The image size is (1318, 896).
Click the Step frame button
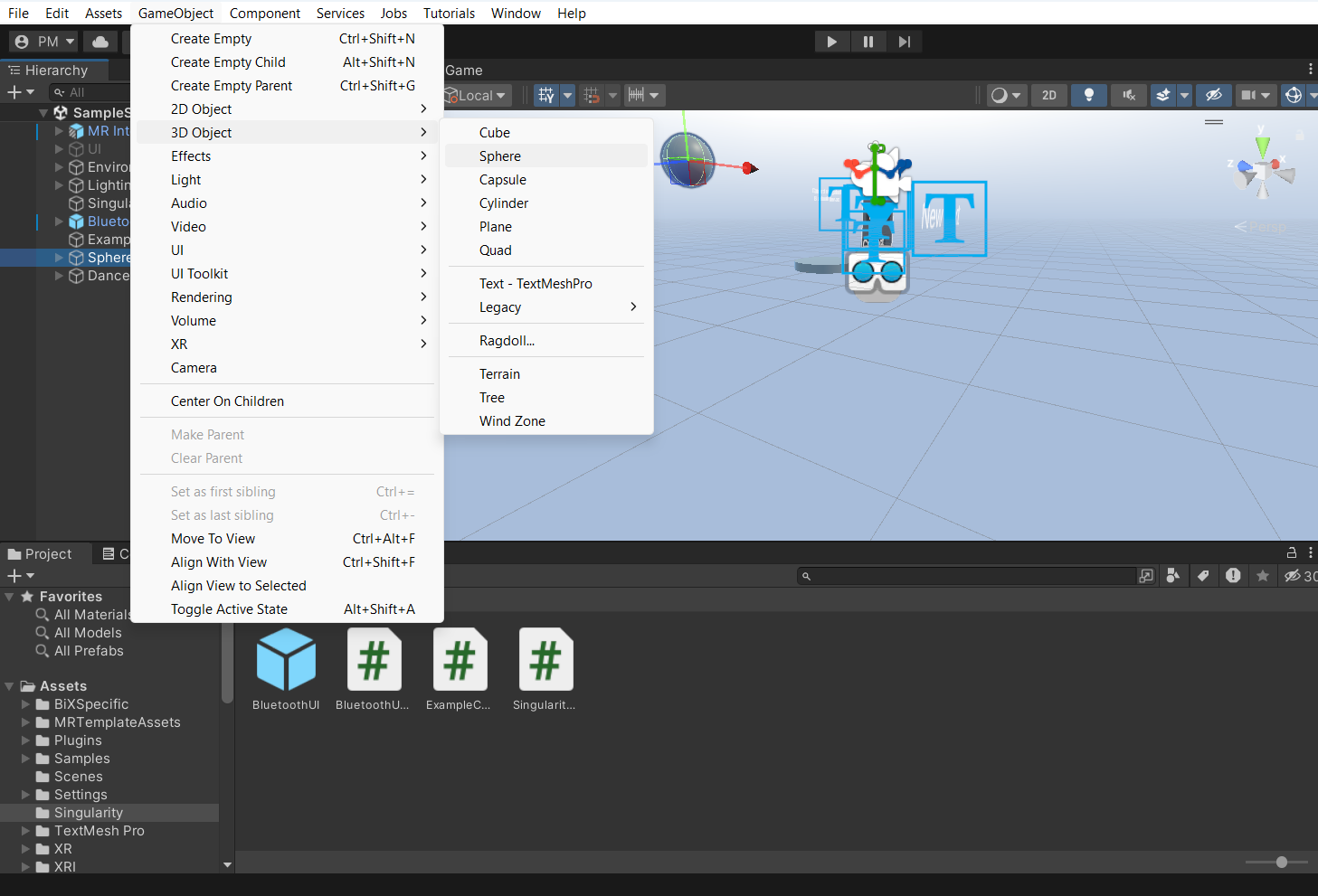(905, 42)
